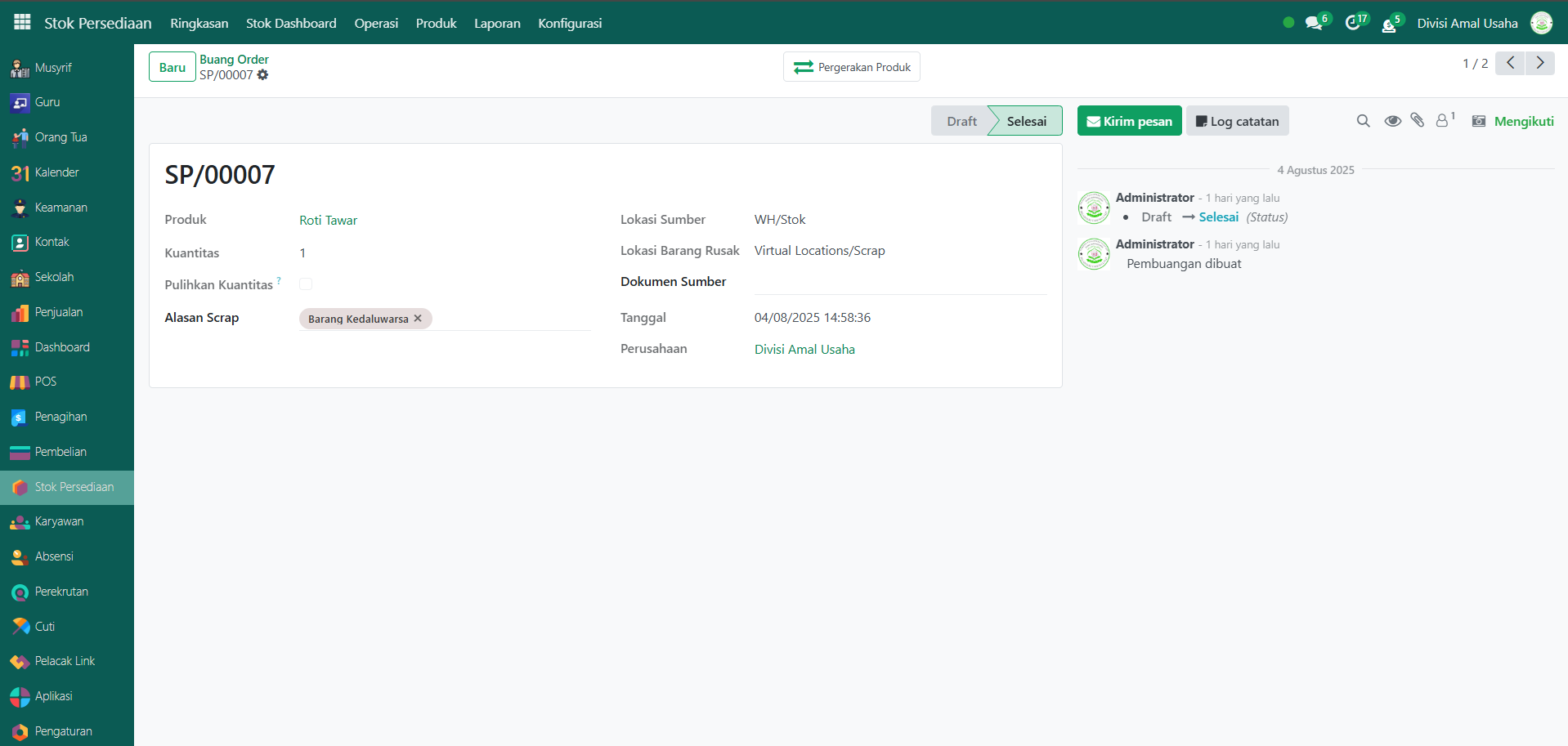
Task: Go to the next record arrow
Action: coord(1540,63)
